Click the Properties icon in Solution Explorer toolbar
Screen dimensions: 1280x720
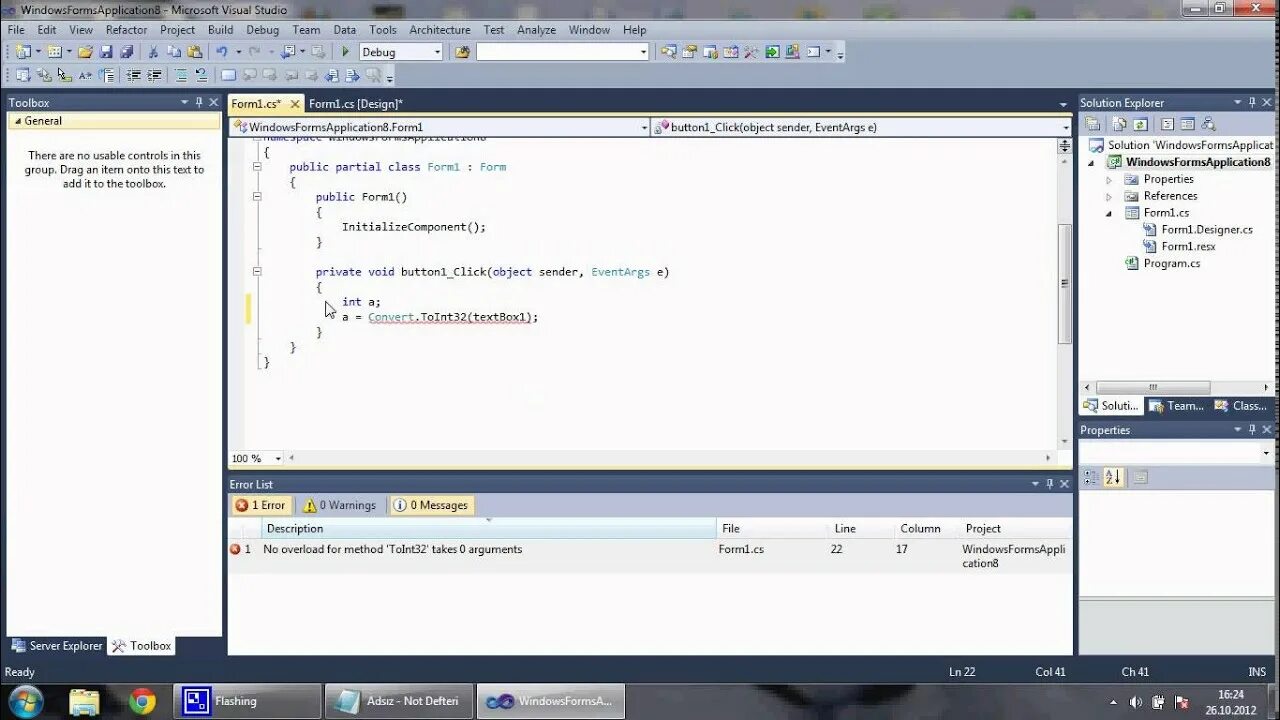[x=1092, y=124]
